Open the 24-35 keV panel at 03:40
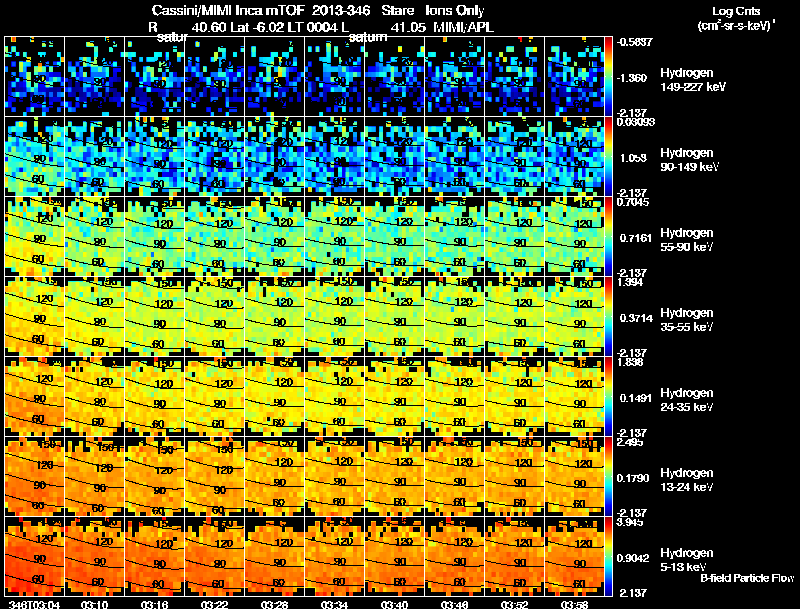The height and width of the screenshot is (609, 800). (394, 396)
